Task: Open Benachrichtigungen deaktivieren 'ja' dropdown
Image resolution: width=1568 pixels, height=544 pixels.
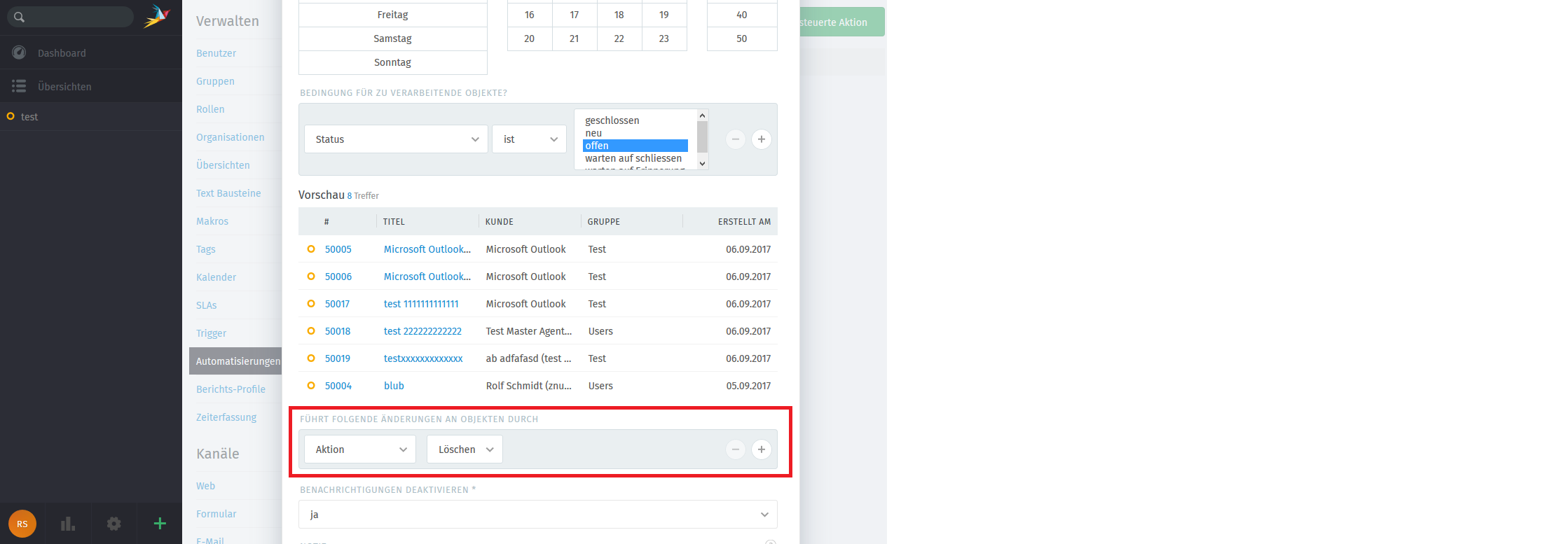Action: [538, 515]
